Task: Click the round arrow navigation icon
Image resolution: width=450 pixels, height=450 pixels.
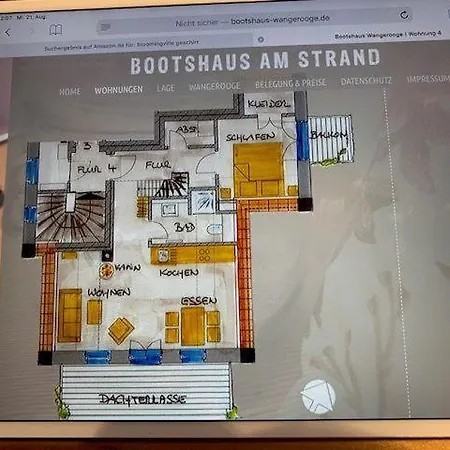Action: 318,397
